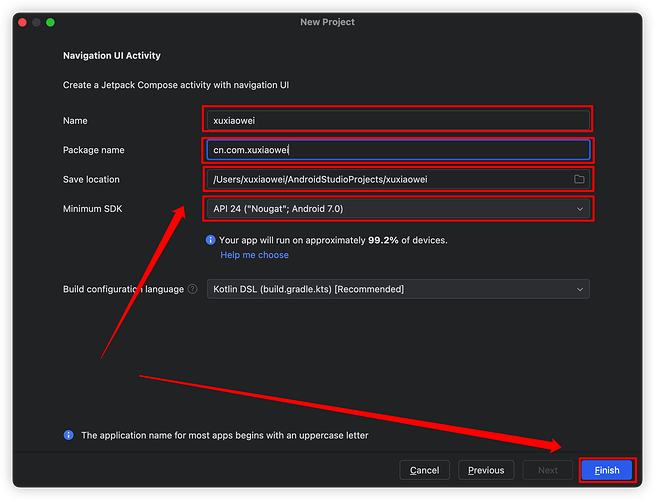Screen dimensions: 654x500
Task: Click into the Package name text field
Action: click(x=397, y=150)
